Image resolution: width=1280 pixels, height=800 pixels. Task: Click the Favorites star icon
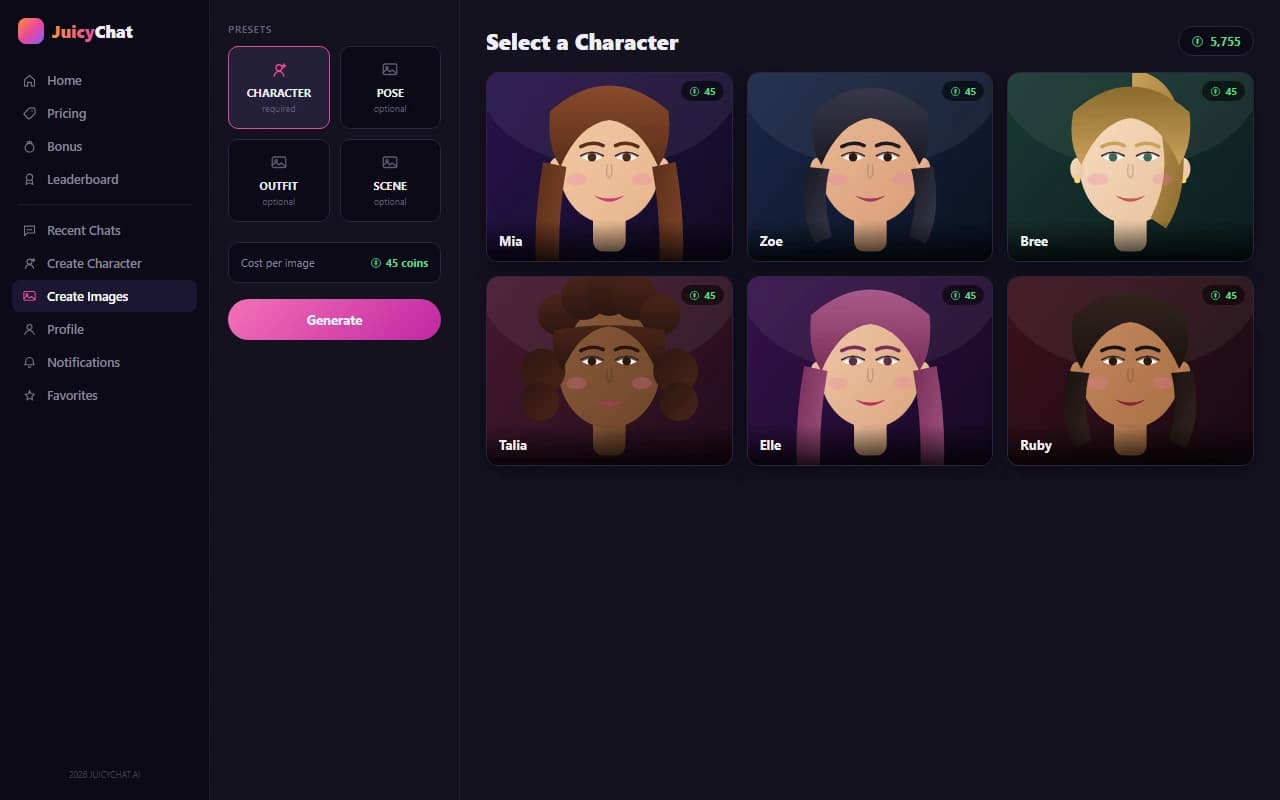click(x=29, y=396)
